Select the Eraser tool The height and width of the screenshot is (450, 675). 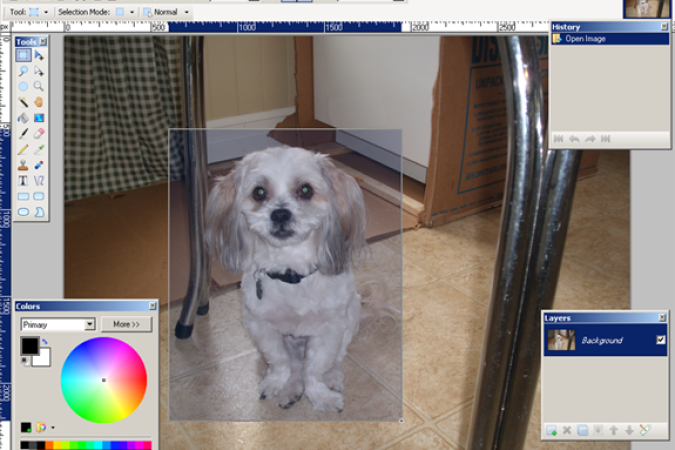(x=39, y=133)
